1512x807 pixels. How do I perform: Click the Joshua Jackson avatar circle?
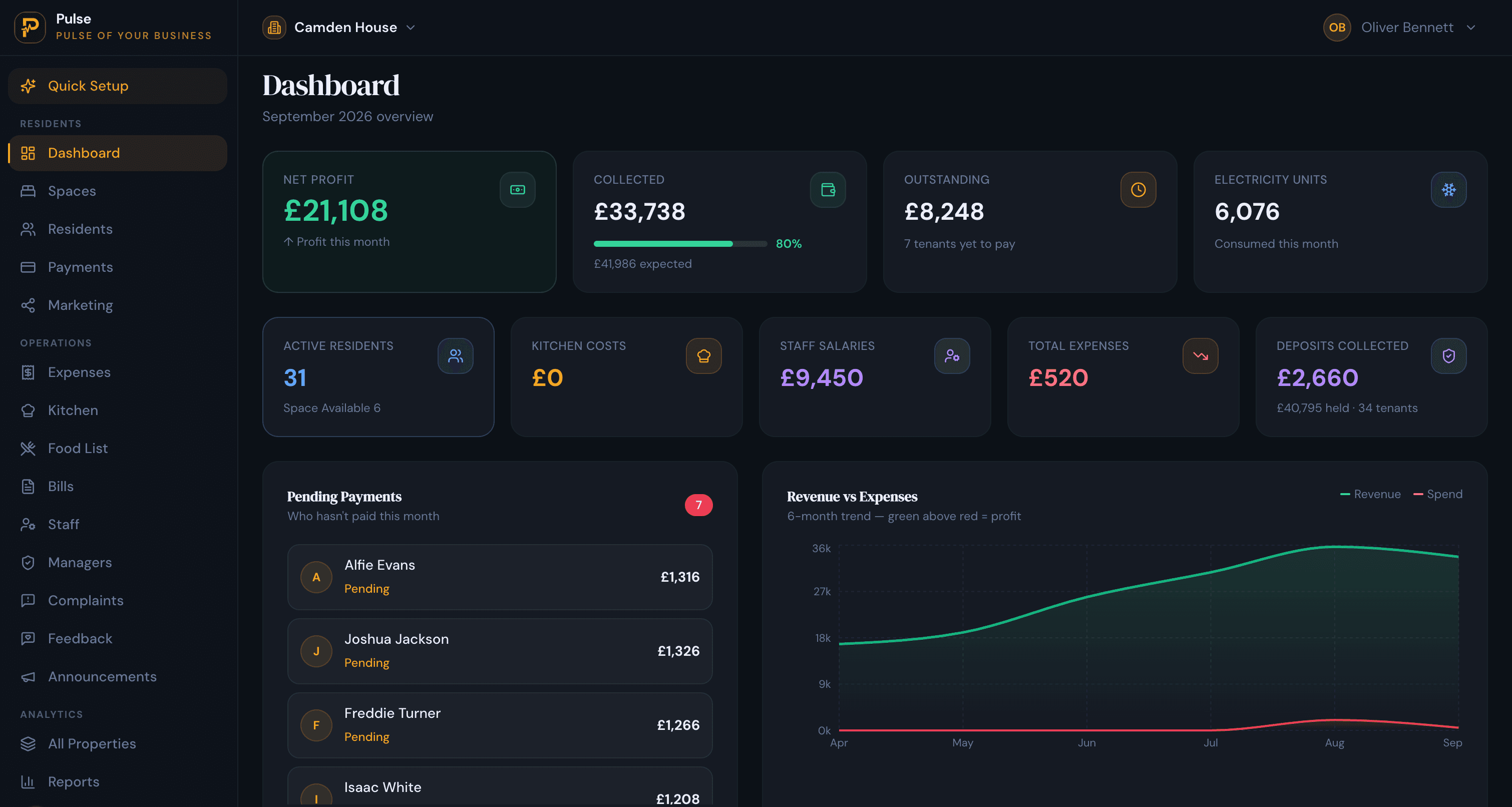316,651
